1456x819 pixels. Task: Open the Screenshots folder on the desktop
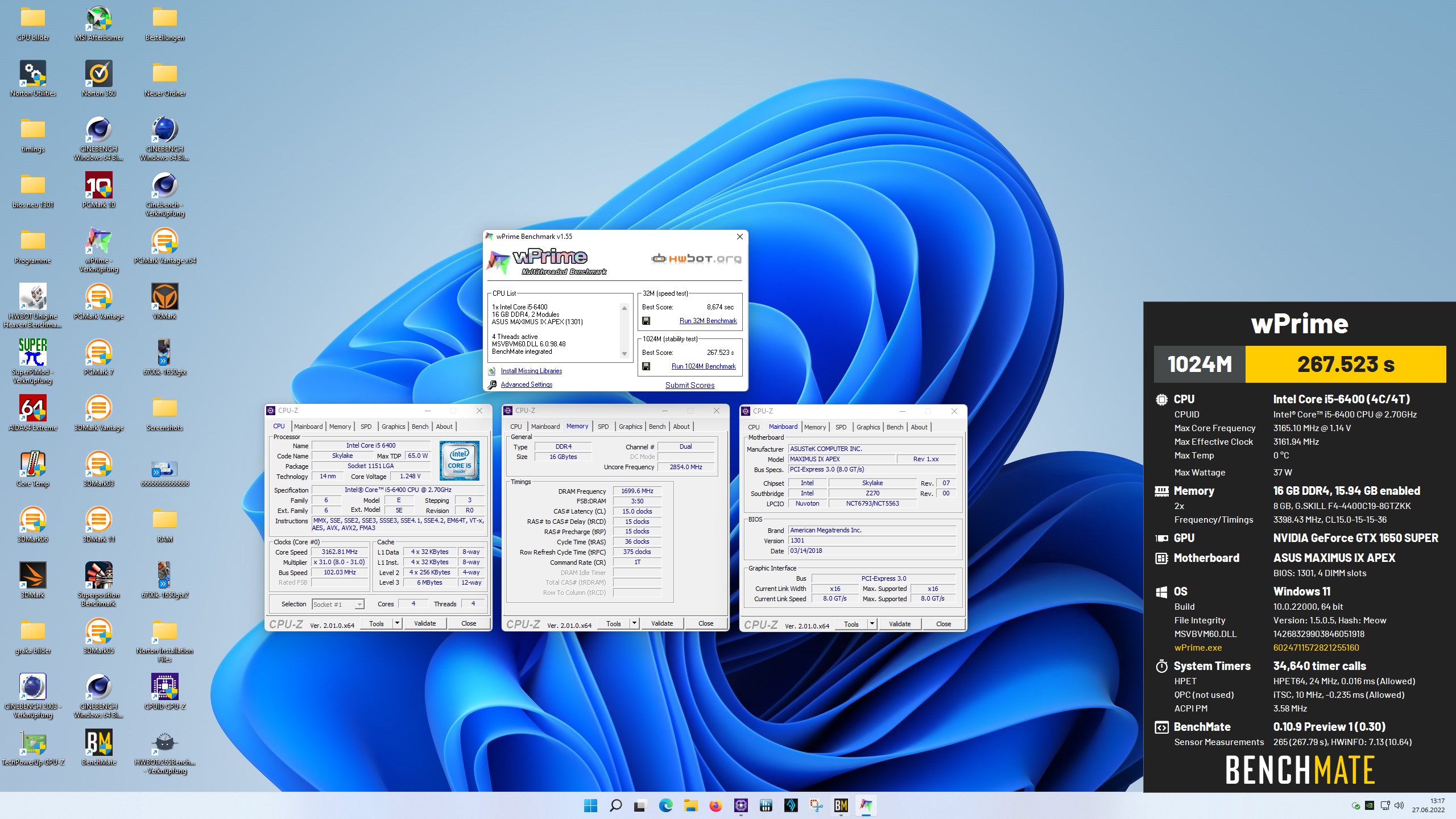click(165, 414)
